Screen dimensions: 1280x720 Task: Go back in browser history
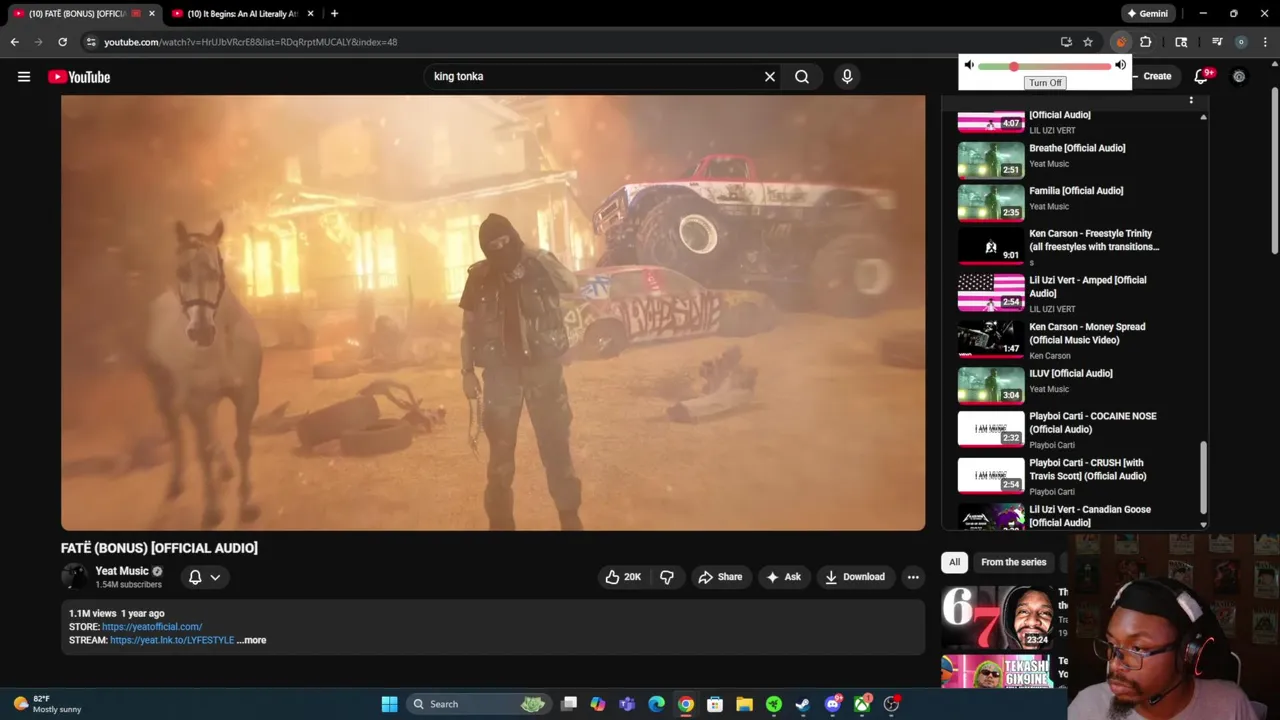click(14, 42)
